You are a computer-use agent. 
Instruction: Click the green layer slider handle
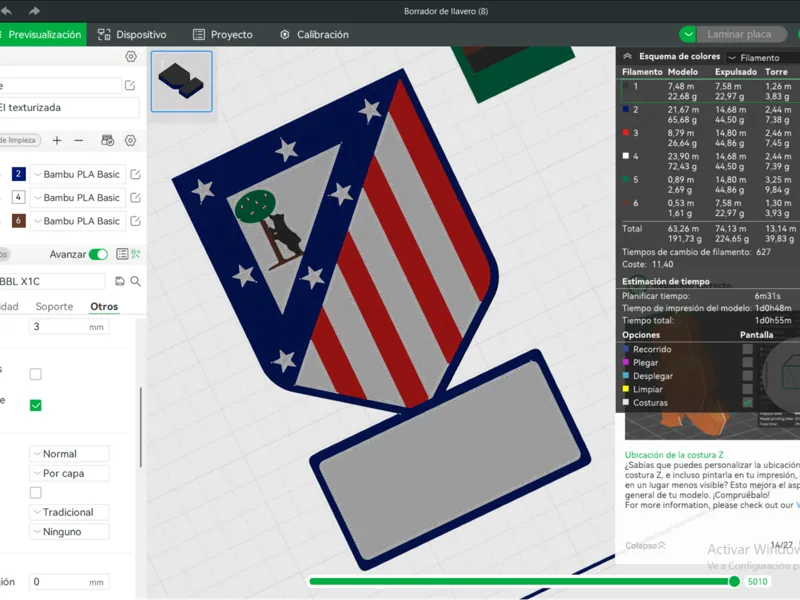(x=734, y=581)
